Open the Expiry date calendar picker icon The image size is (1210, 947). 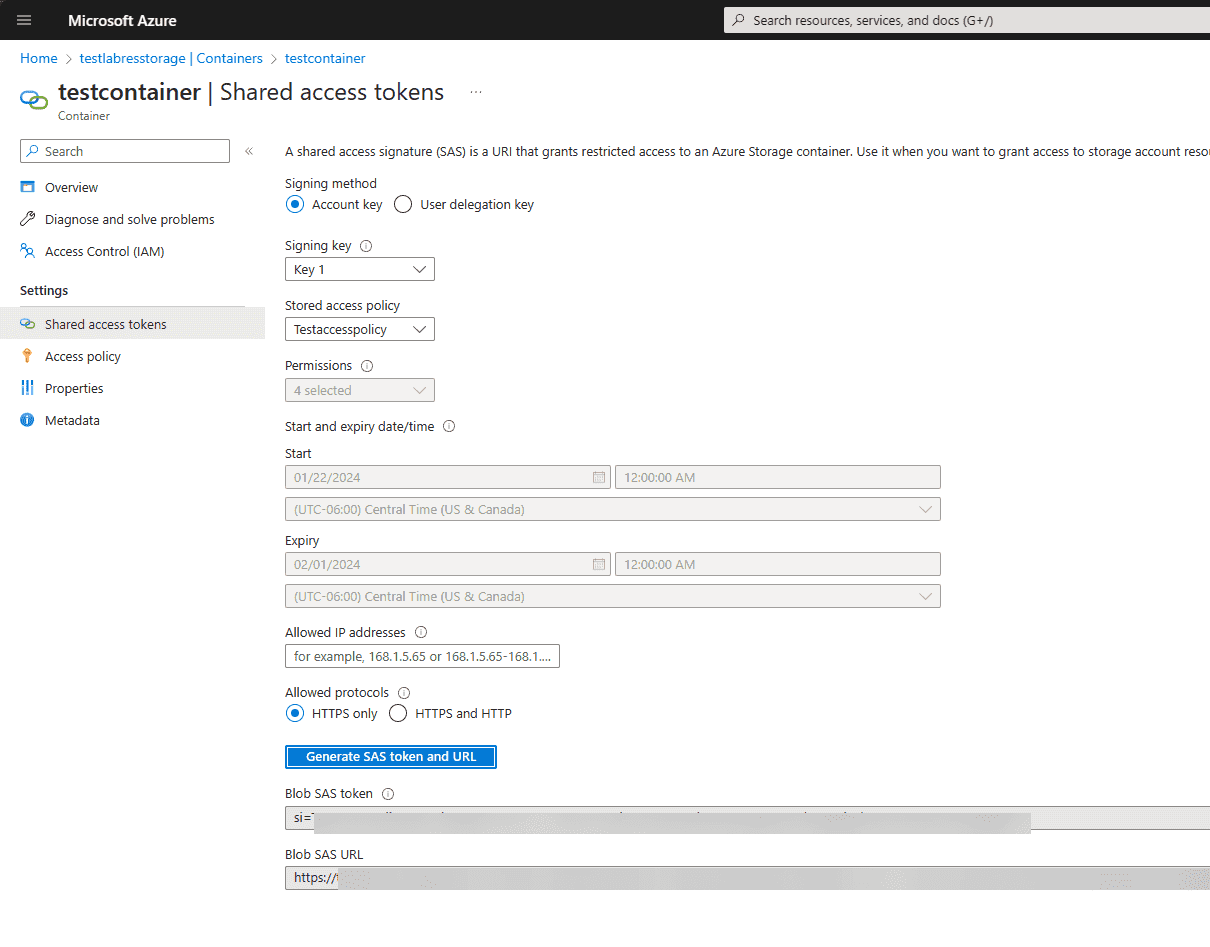coord(599,565)
